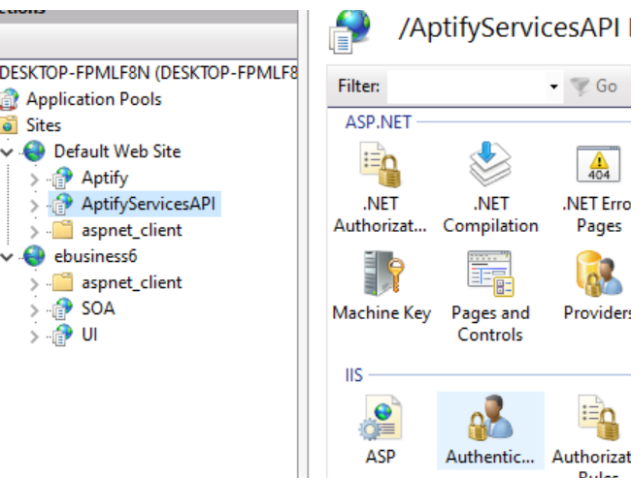Viewport: 644px width, 488px height.
Task: Collapse the ebusiness6 site node
Action: click(7, 257)
